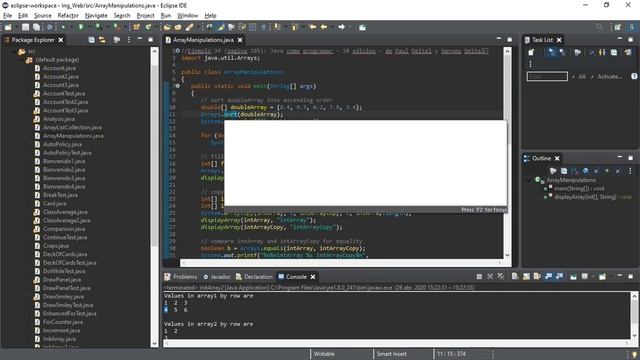Click the Toggle Mark Occurrences highlighter icon

tap(221, 27)
